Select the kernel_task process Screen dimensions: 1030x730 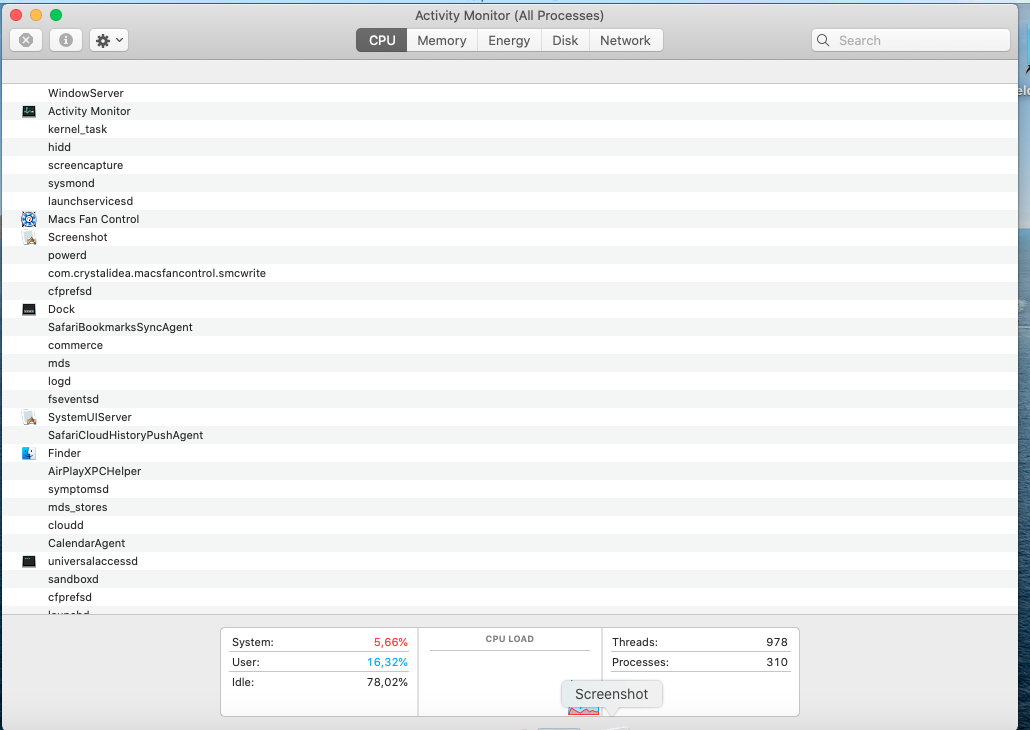tap(78, 129)
